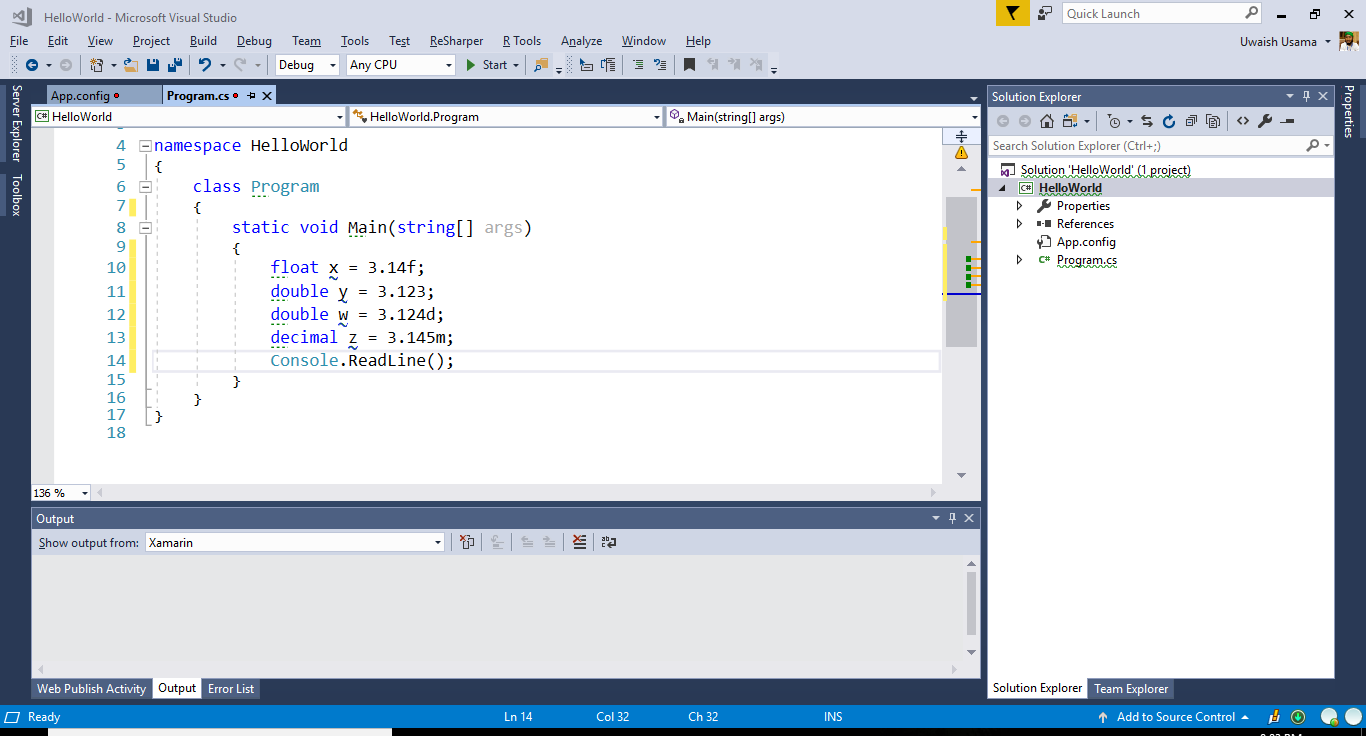This screenshot has width=1366, height=736.
Task: Open the Any CPU platform dropdown
Action: 448,64
